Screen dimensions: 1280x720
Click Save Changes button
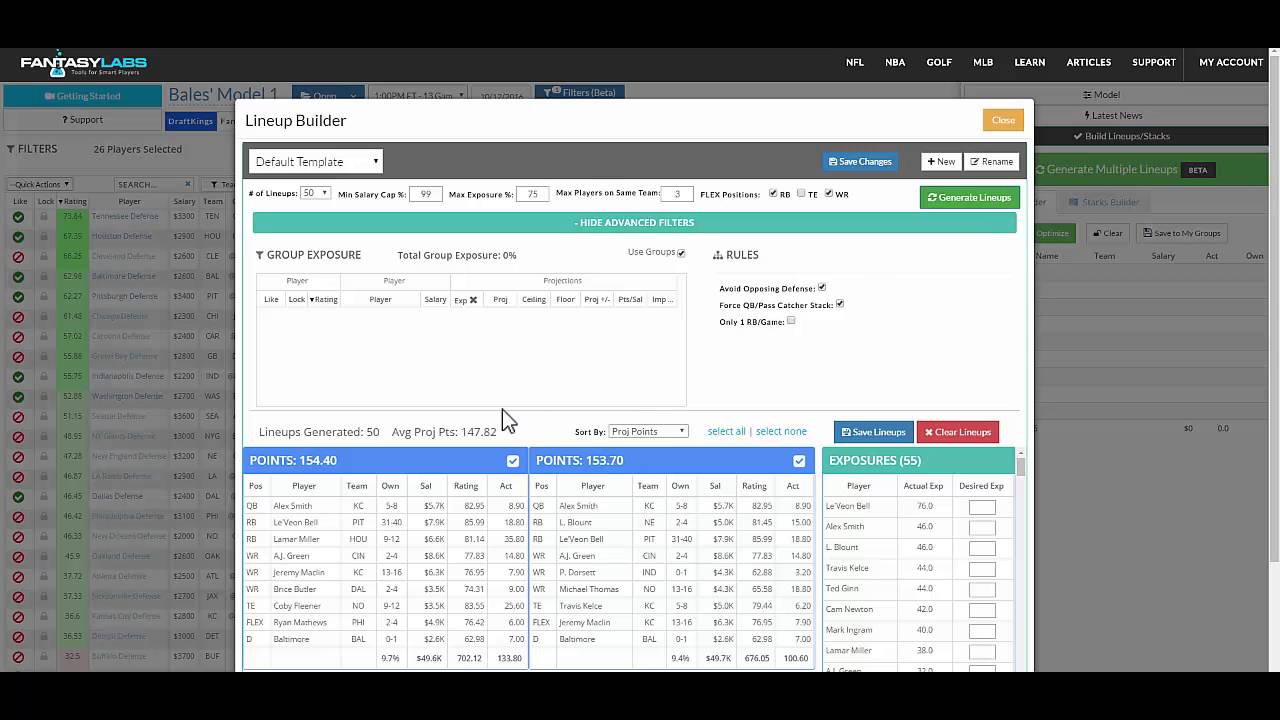tap(859, 161)
